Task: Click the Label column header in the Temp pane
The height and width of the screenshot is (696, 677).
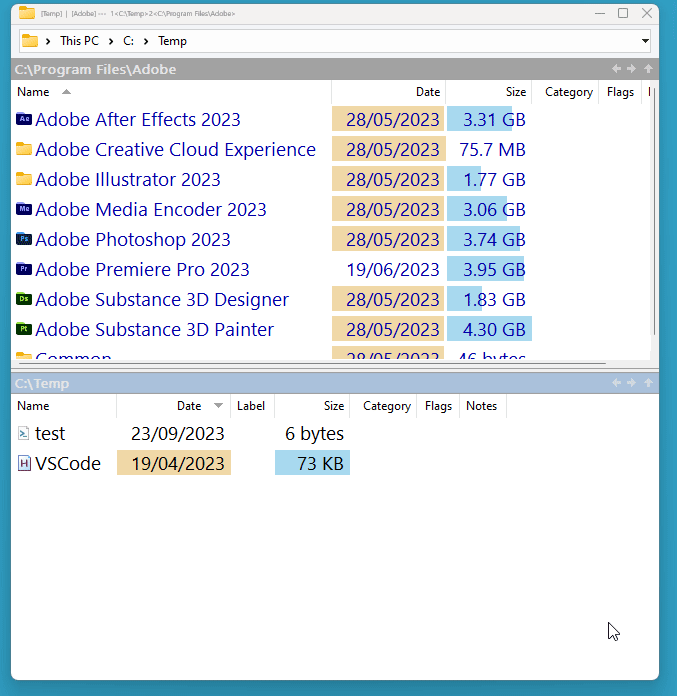Action: click(x=252, y=406)
